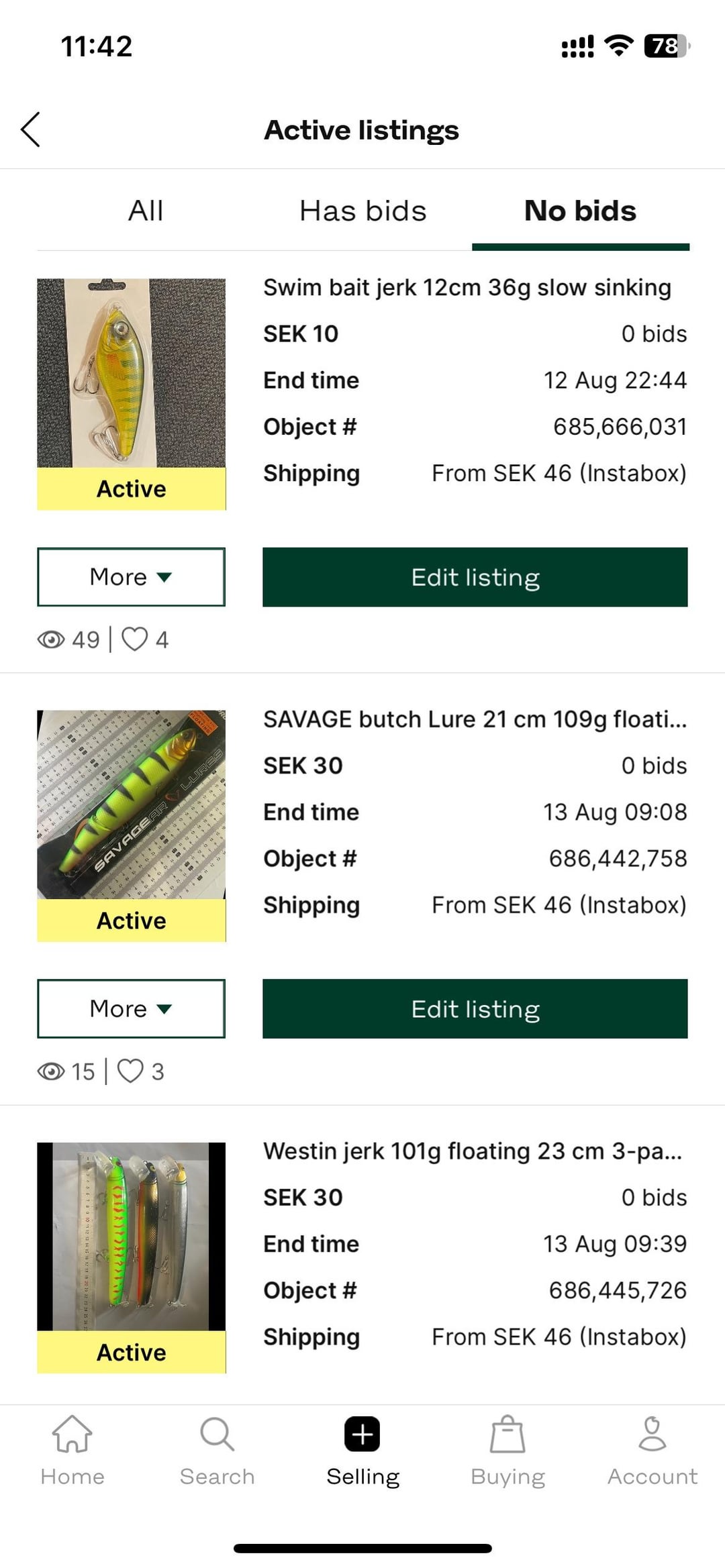Expand More dropdown for Swim bait listing
Image resolution: width=725 pixels, height=1568 pixels.
click(131, 577)
